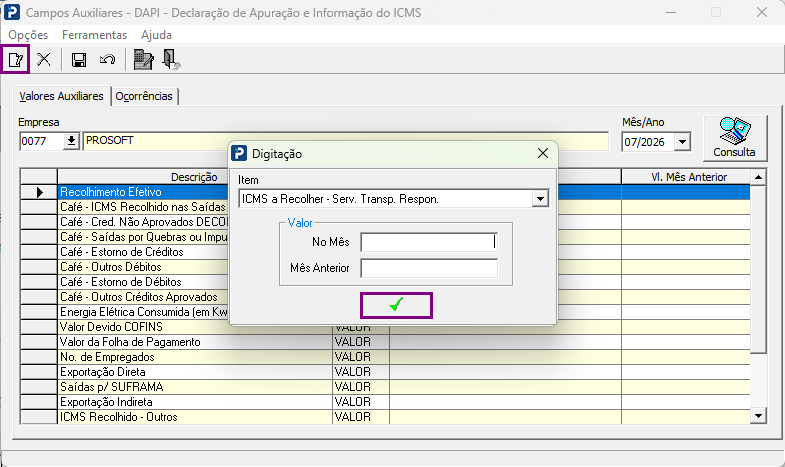Open the Opções menu
This screenshot has width=785, height=467.
pos(28,35)
